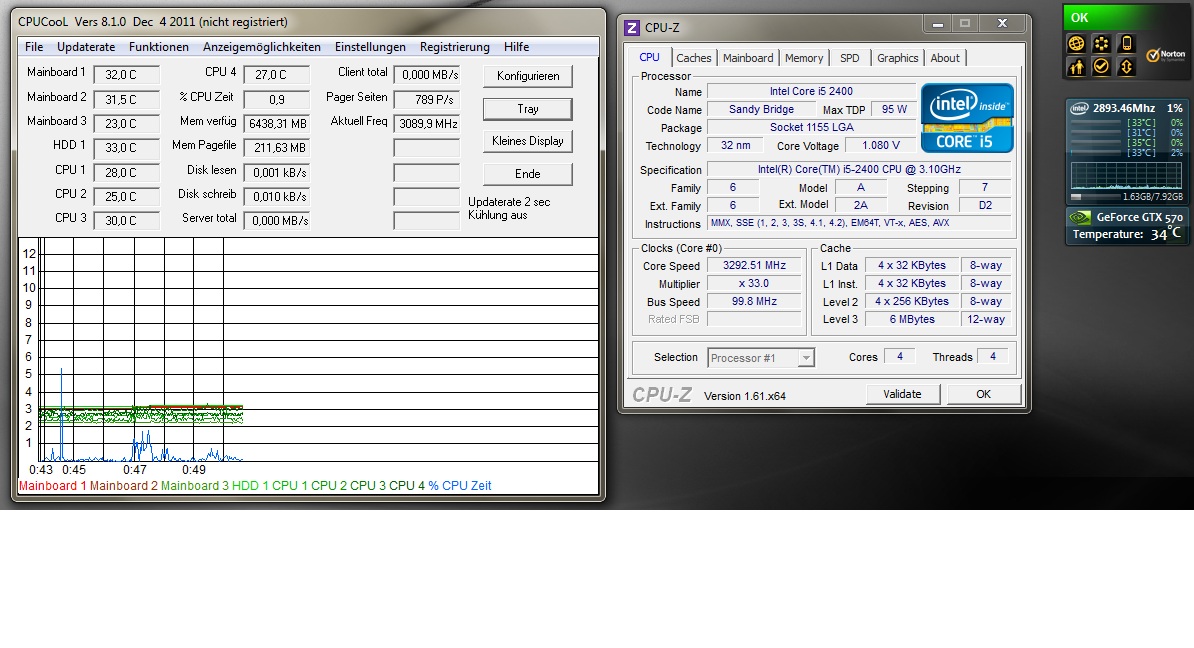Click the Norton globe web protection icon

pos(1076,44)
